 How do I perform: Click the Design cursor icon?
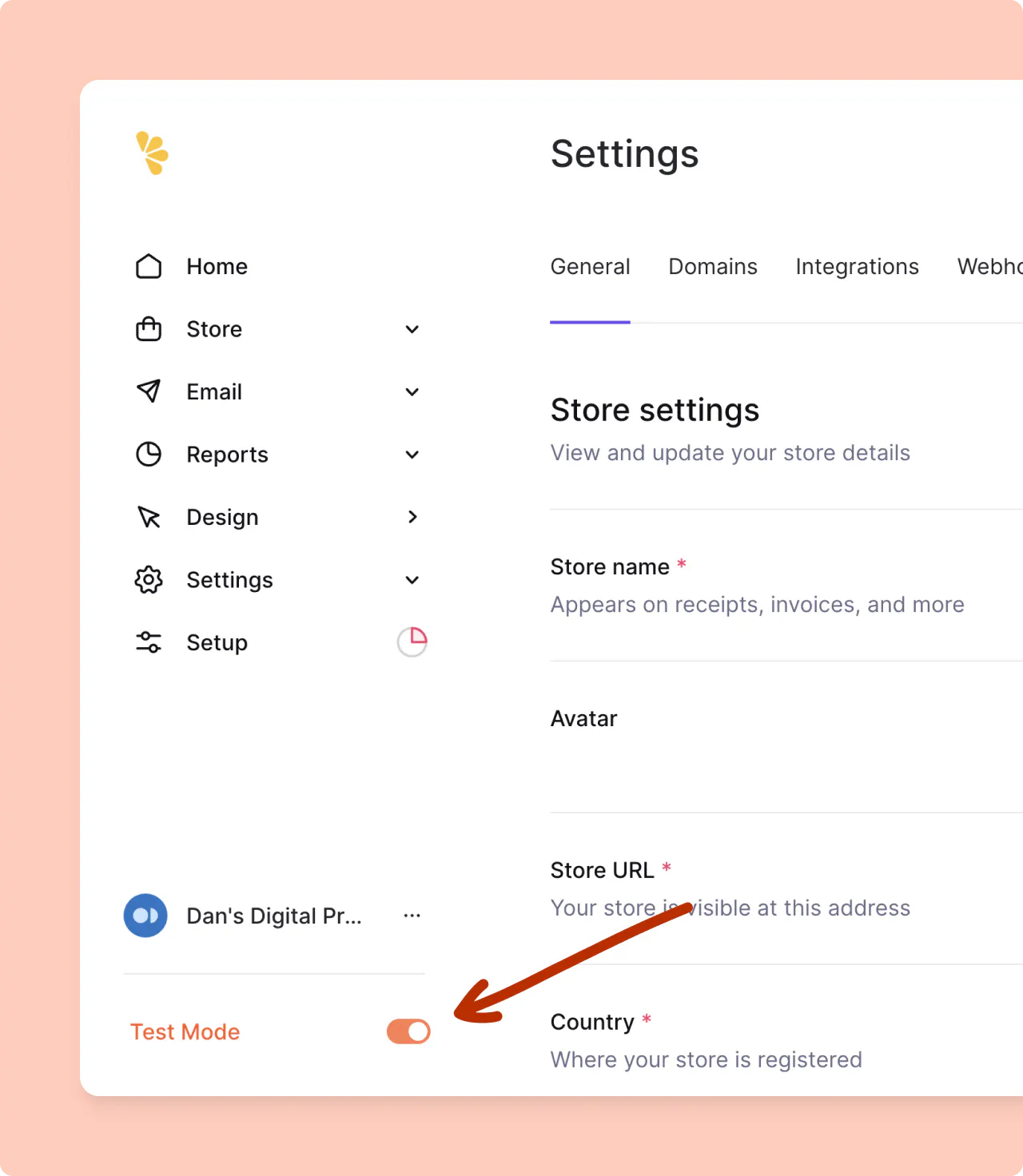coord(149,518)
